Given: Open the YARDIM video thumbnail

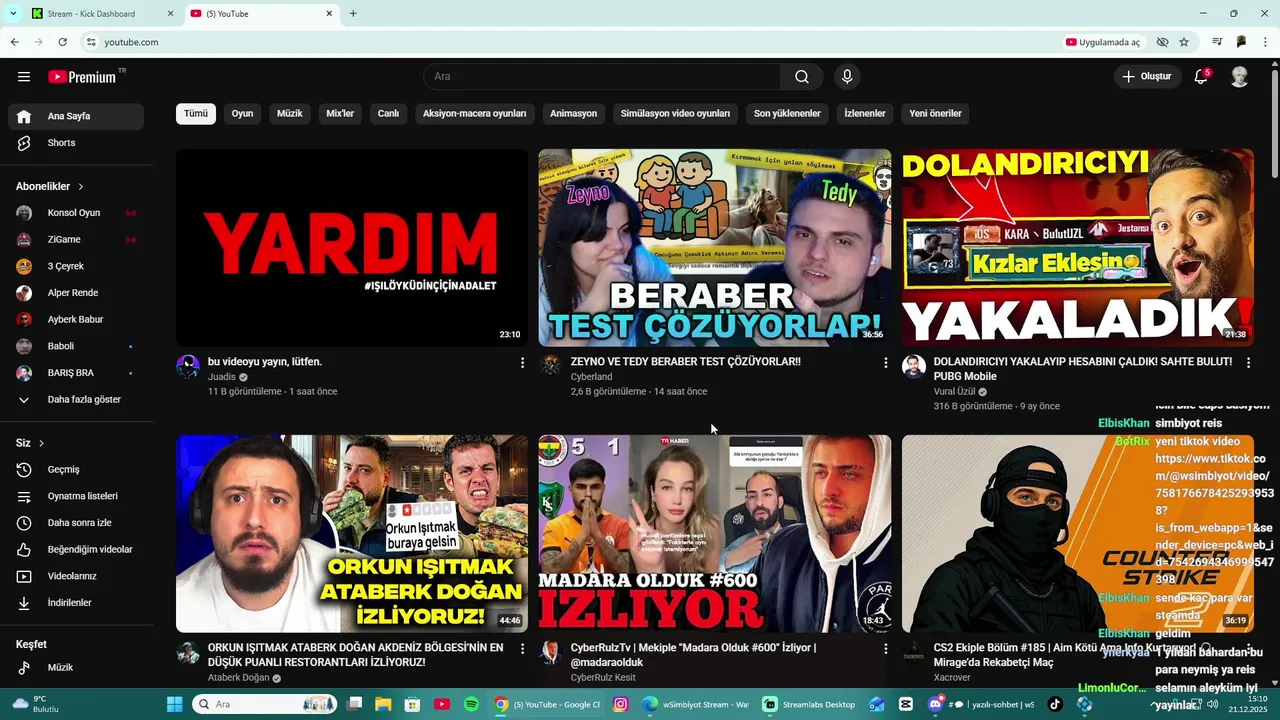Looking at the screenshot, I should click(x=352, y=248).
